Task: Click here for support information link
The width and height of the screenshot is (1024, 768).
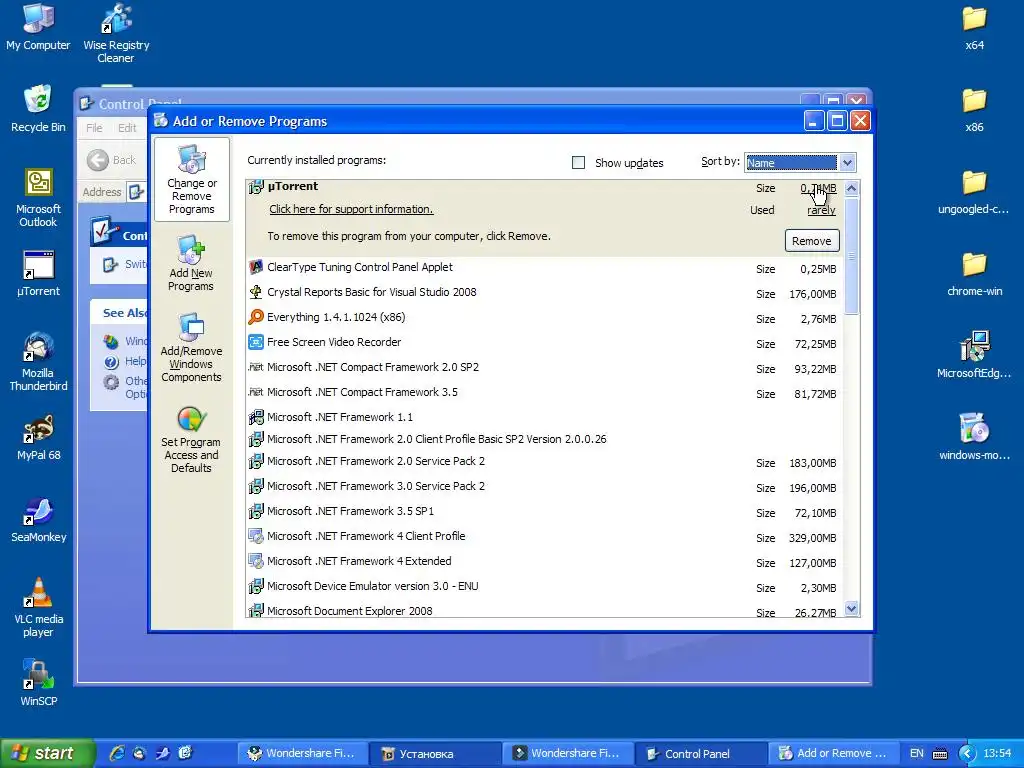Action: 351,209
